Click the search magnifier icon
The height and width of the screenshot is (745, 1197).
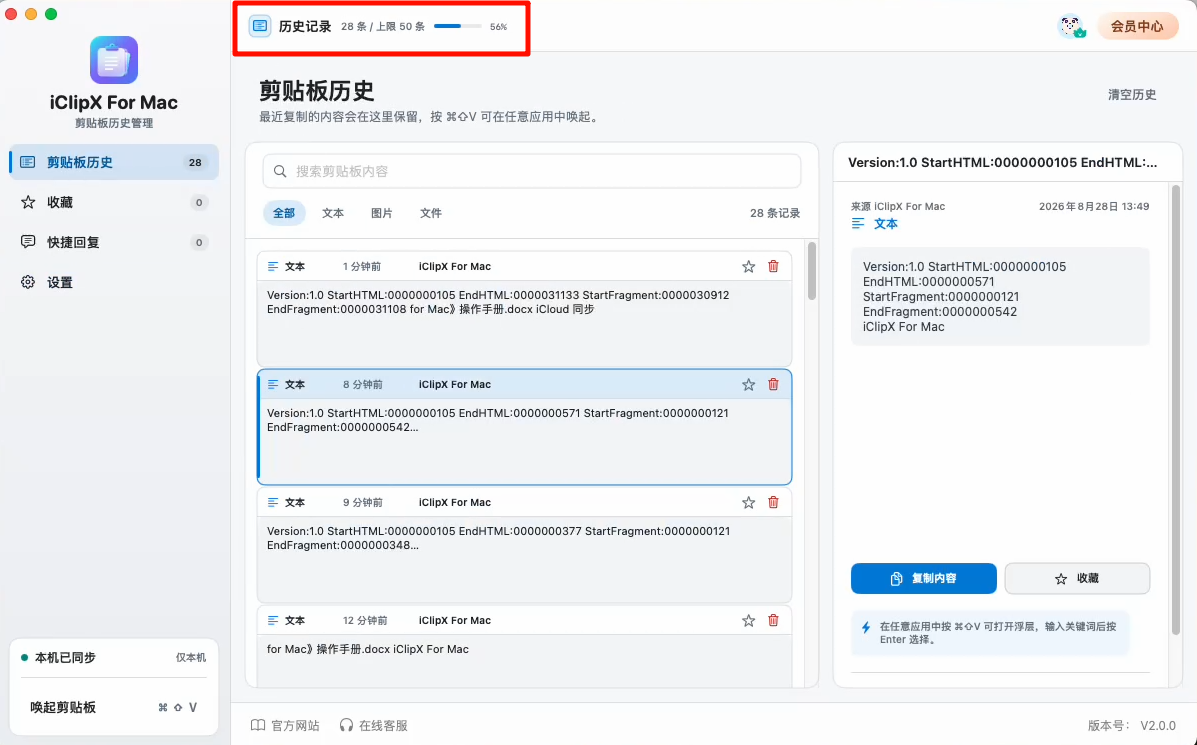280,171
